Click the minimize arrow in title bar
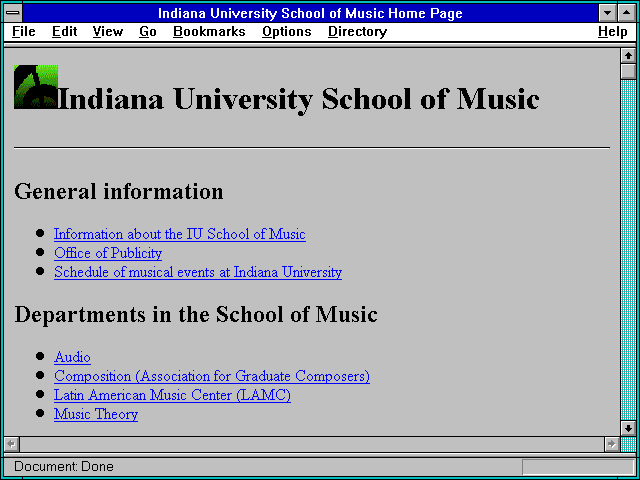The height and width of the screenshot is (480, 640). coord(608,13)
